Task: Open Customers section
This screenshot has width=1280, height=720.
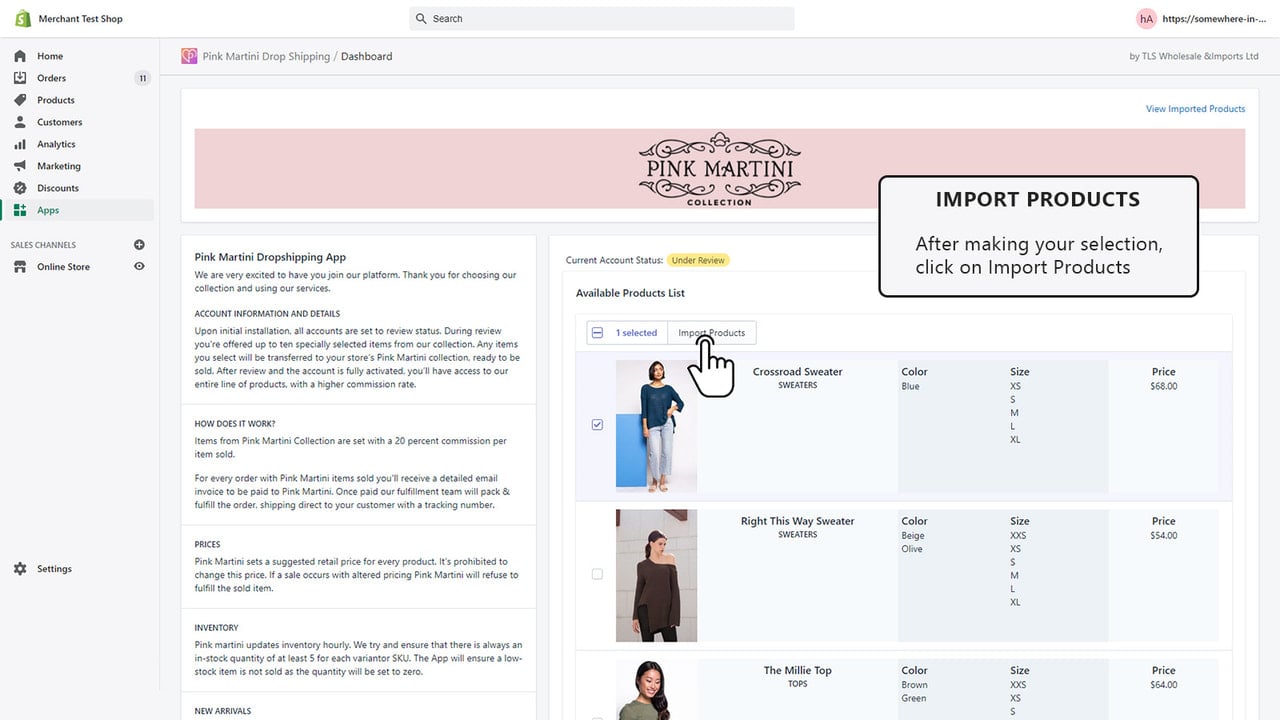Action: [x=60, y=122]
